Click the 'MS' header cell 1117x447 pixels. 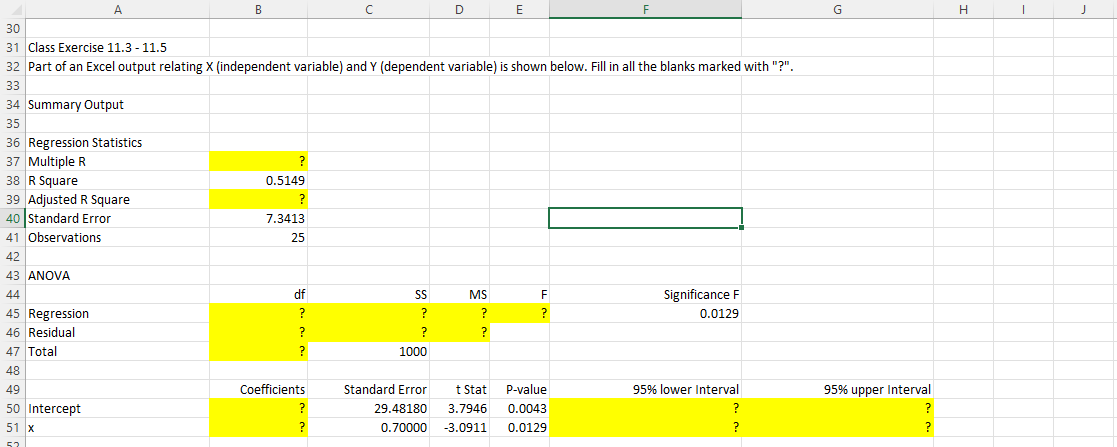[459, 294]
